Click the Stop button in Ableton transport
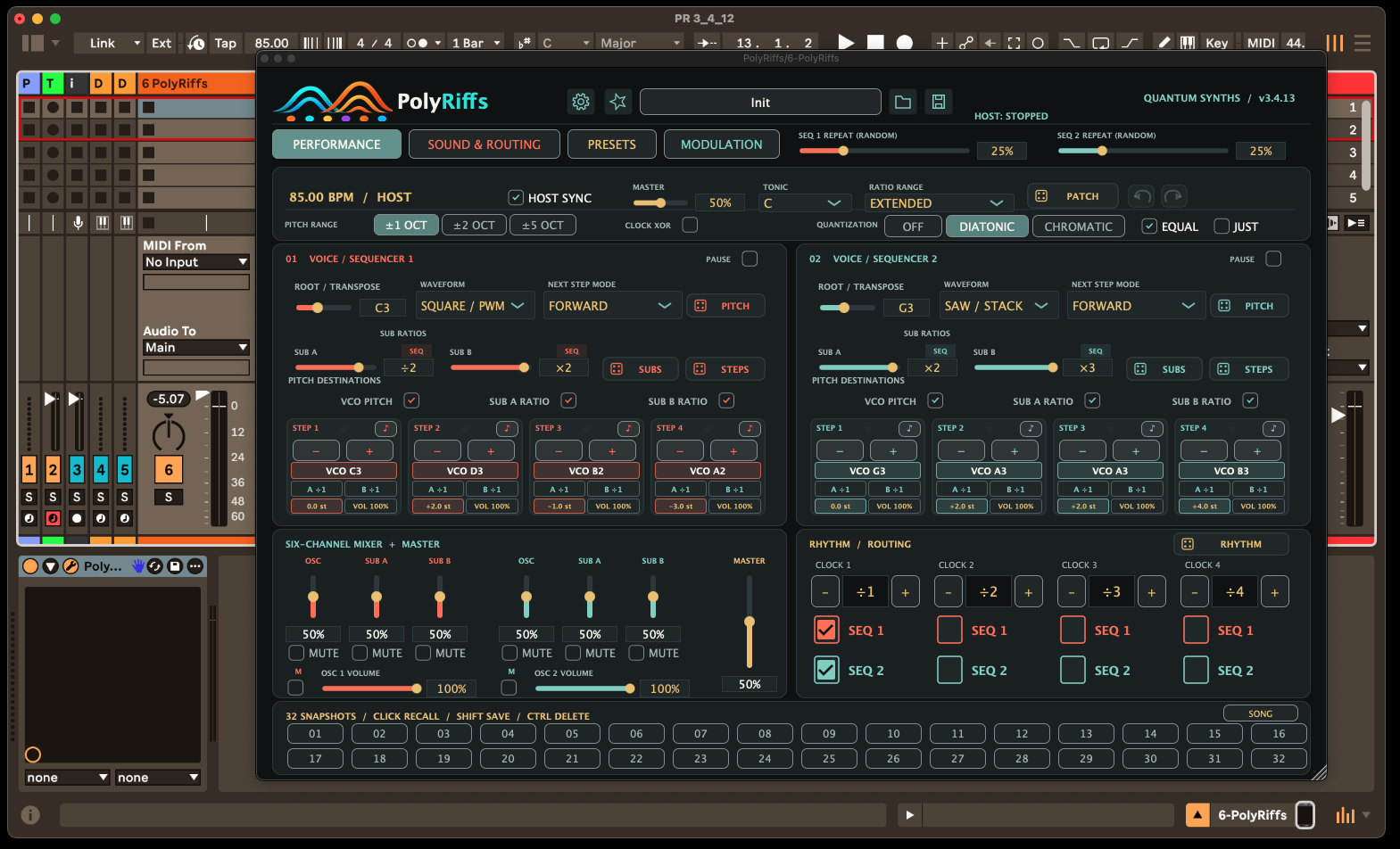1400x849 pixels. pyautogui.click(x=875, y=42)
